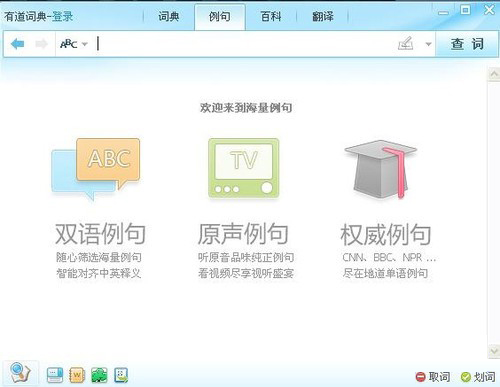Open the mini window icon in the bottom bar
The image size is (500, 387).
coord(55,375)
